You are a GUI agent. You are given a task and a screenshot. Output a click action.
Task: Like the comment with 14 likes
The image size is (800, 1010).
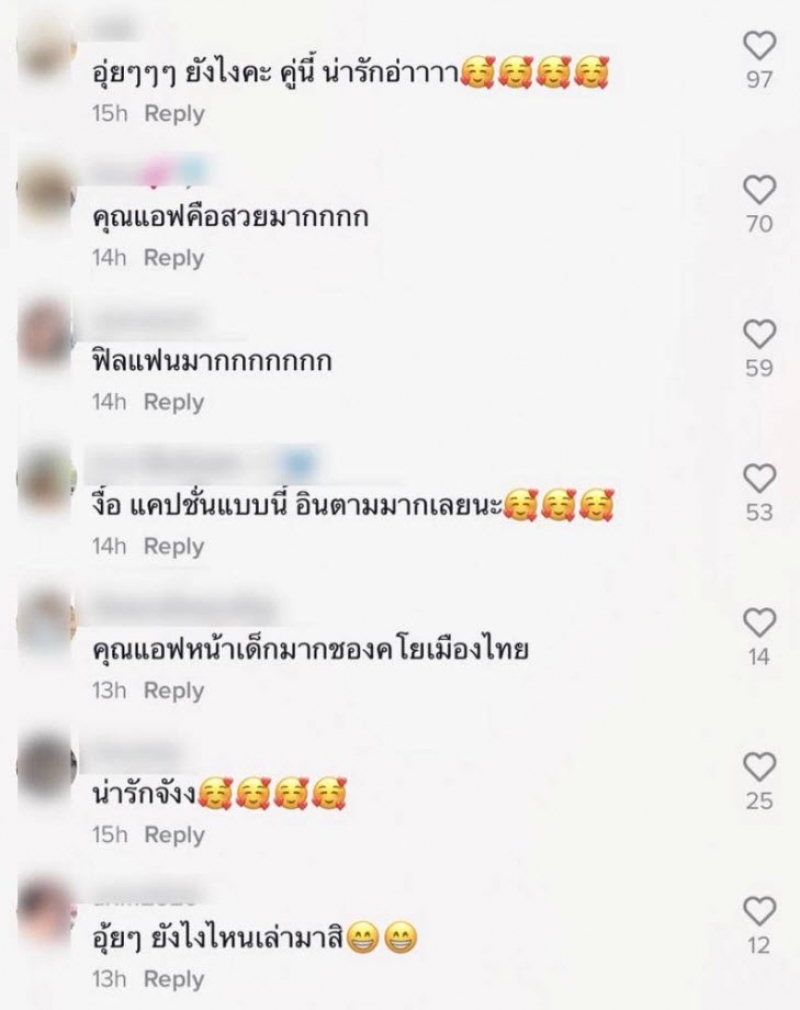click(759, 623)
